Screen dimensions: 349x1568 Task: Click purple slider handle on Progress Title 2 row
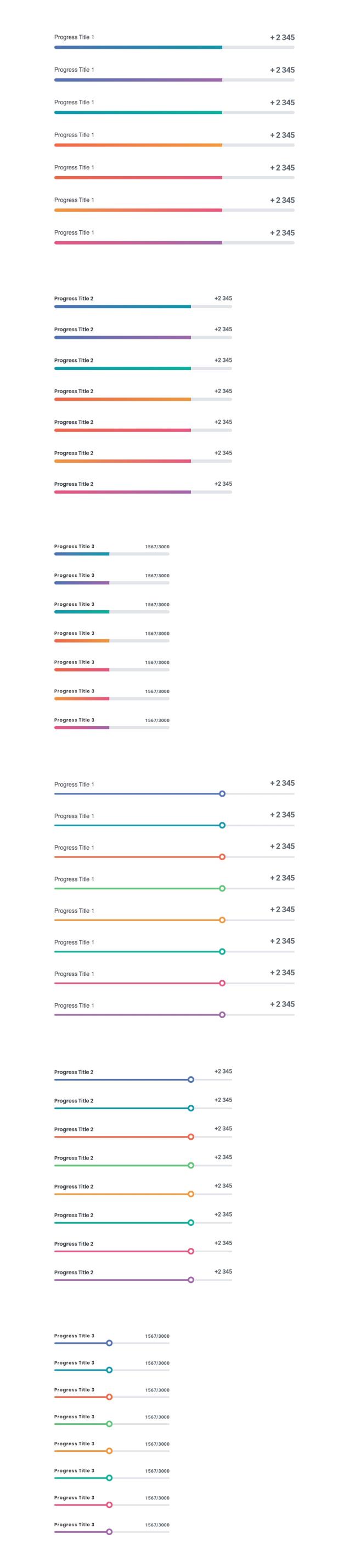[x=190, y=1280]
